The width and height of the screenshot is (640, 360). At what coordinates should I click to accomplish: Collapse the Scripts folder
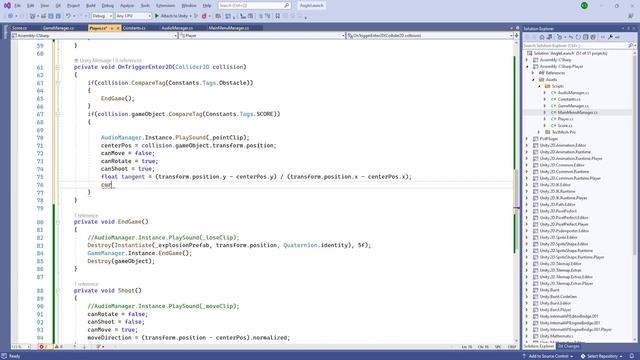[539, 86]
